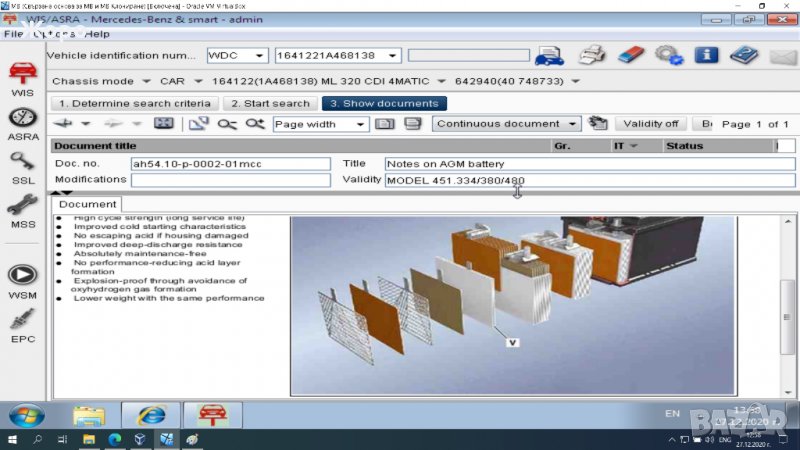Image resolution: width=800 pixels, height=450 pixels.
Task: Click the printer icon in toolbar
Action: [593, 56]
